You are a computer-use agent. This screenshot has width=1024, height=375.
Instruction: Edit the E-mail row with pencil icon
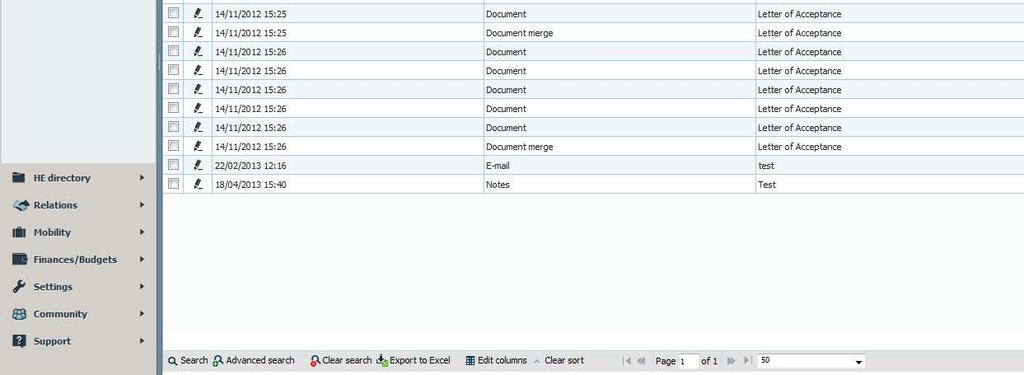(199, 165)
